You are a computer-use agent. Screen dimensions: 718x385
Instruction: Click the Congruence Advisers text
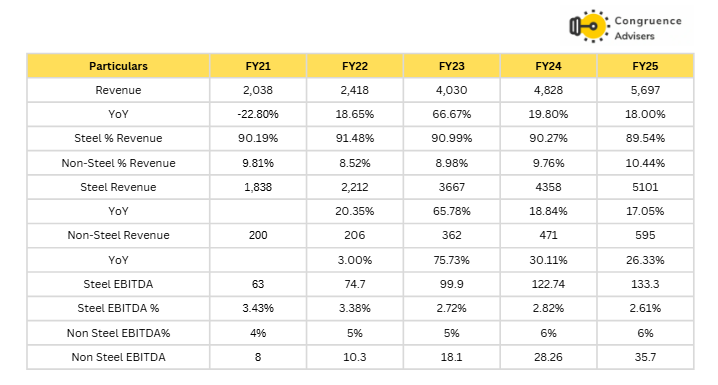(648, 28)
